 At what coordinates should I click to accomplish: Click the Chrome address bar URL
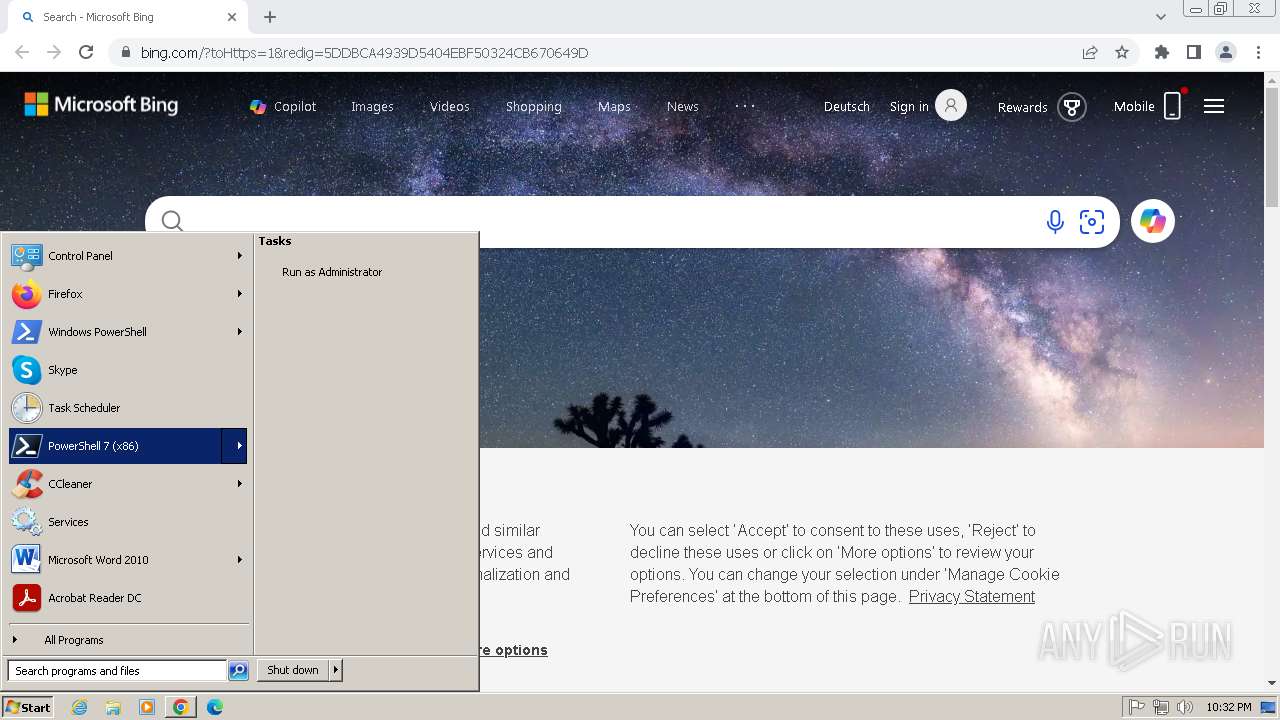coord(364,53)
